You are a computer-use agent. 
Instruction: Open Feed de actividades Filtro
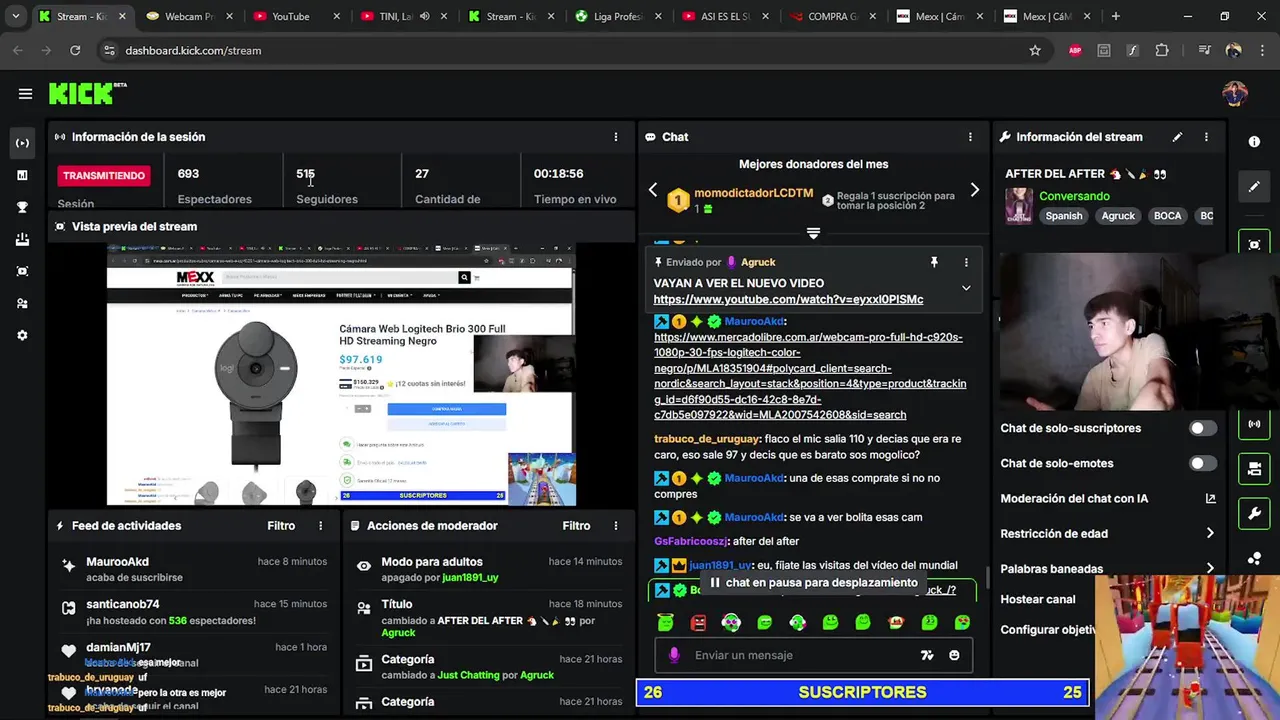pos(281,526)
